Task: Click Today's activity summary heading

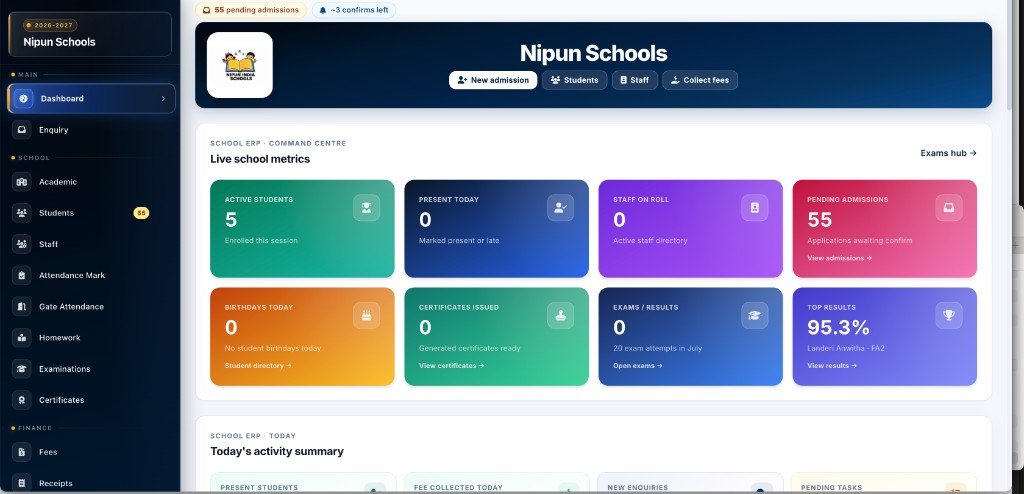Action: coord(277,452)
